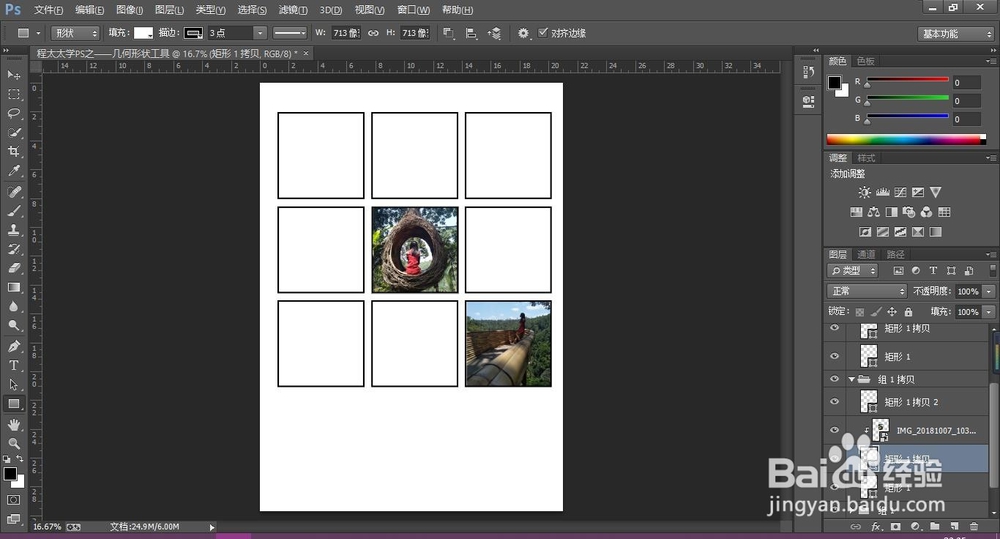Add layer style via fx icon
This screenshot has height=539, width=1000.
click(x=876, y=526)
